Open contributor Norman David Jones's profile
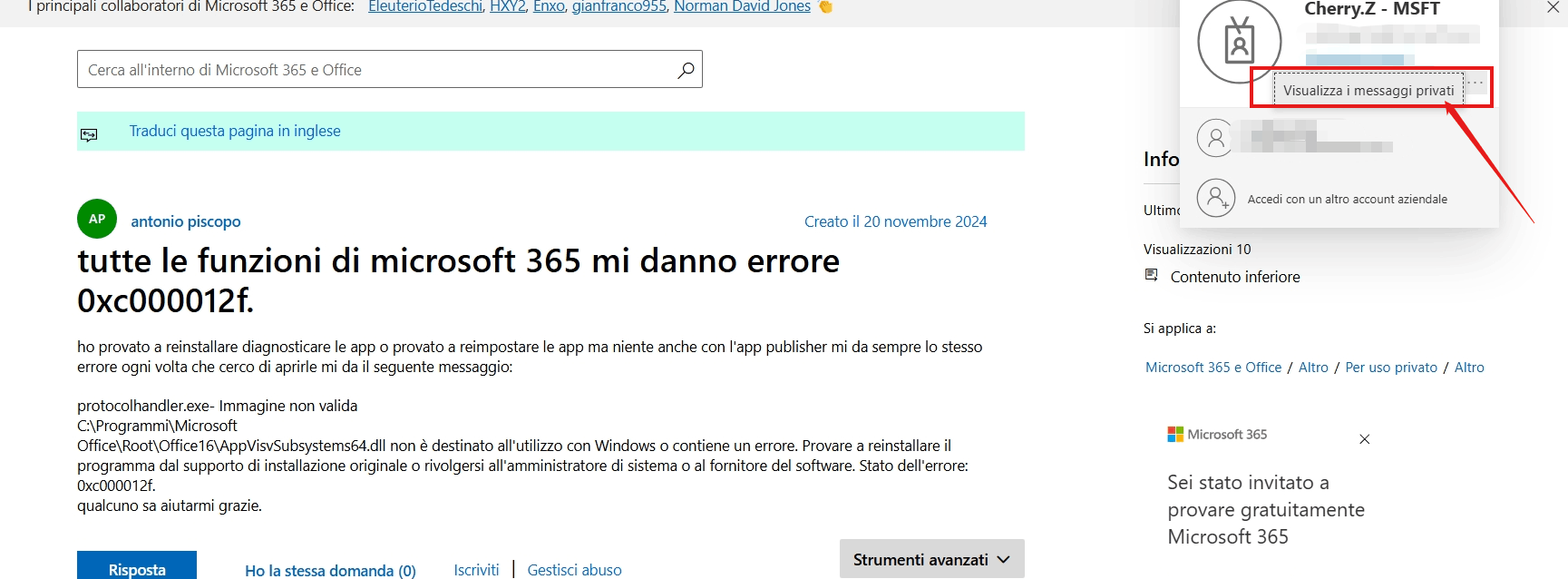Image resolution: width=1568 pixels, height=579 pixels. tap(742, 7)
